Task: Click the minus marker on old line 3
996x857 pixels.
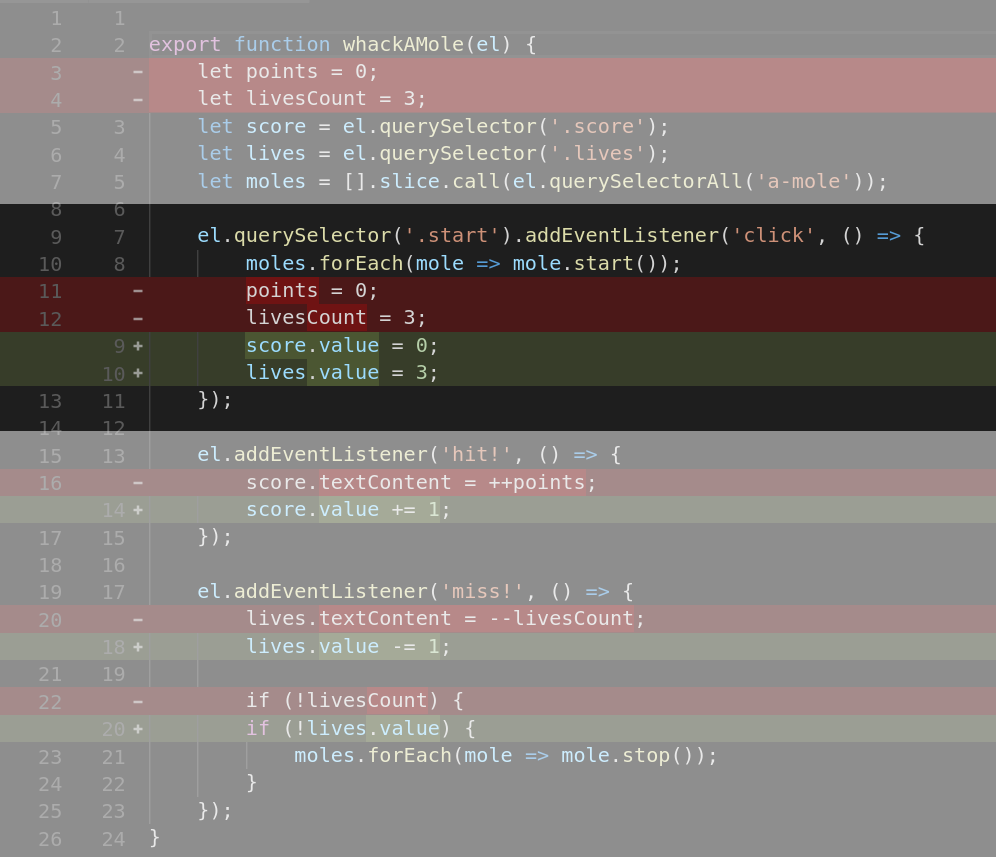Action: coord(138,72)
